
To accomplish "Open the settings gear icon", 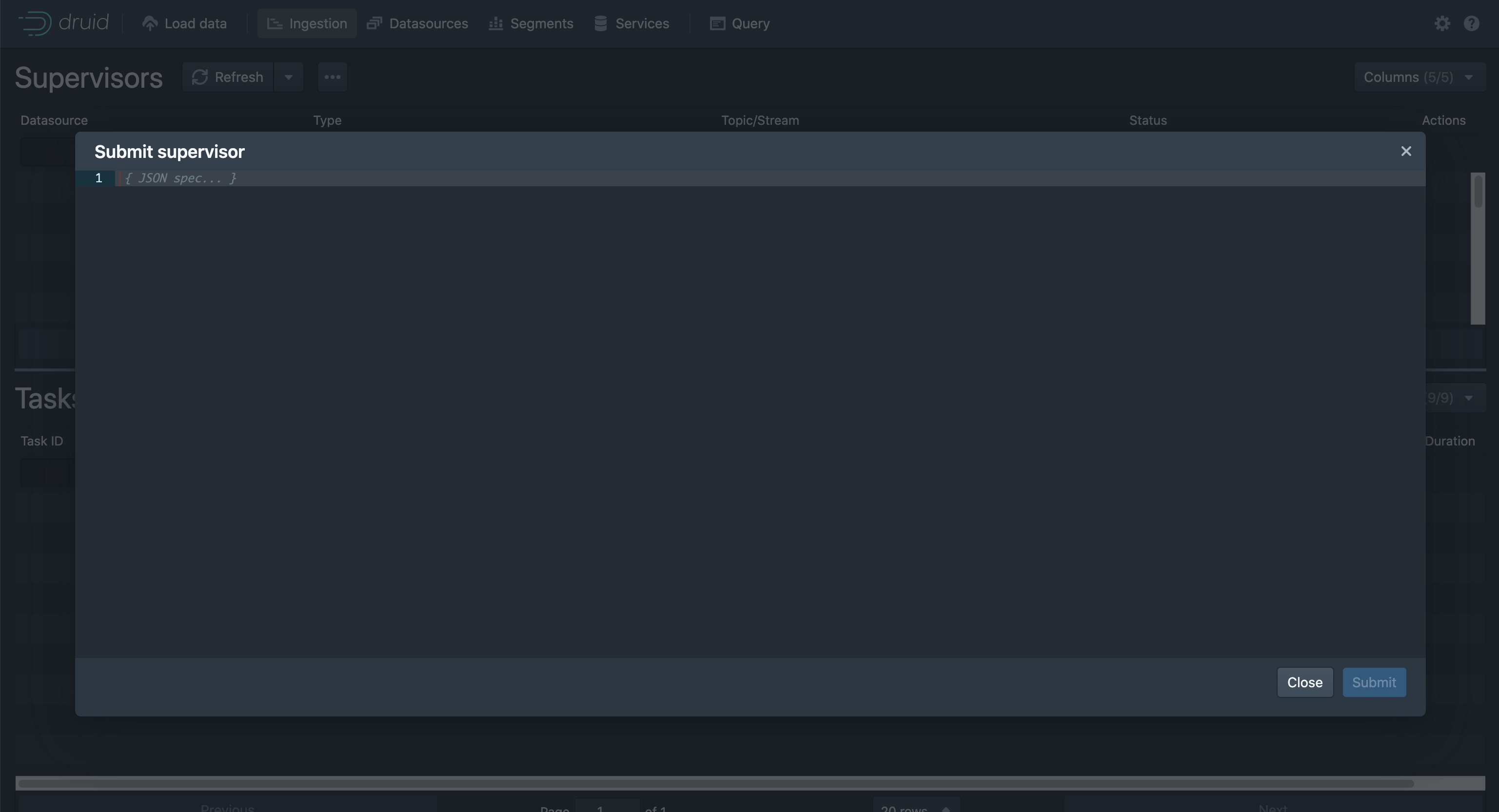I will click(x=1441, y=23).
